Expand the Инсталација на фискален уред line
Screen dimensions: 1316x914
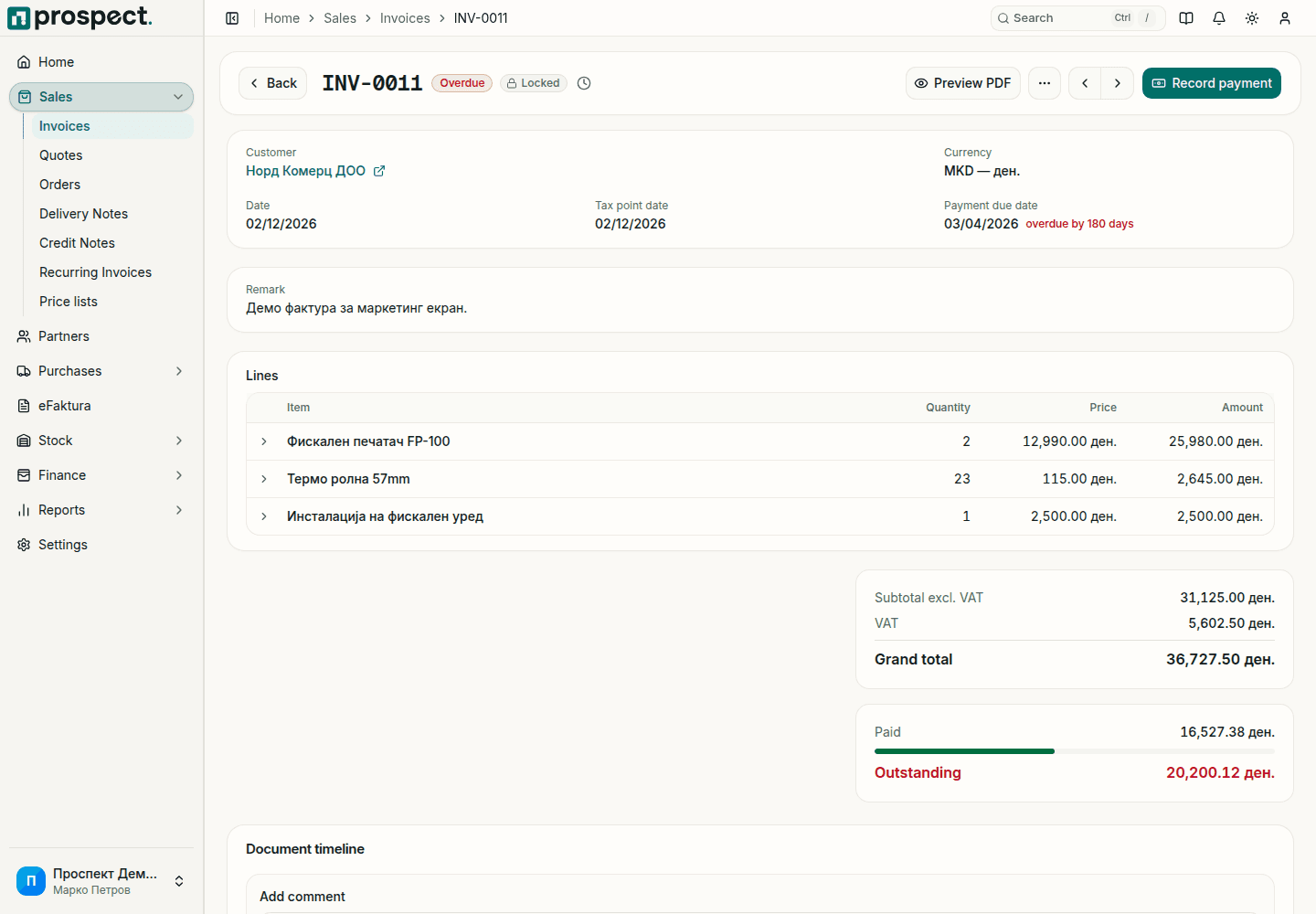pyautogui.click(x=264, y=516)
